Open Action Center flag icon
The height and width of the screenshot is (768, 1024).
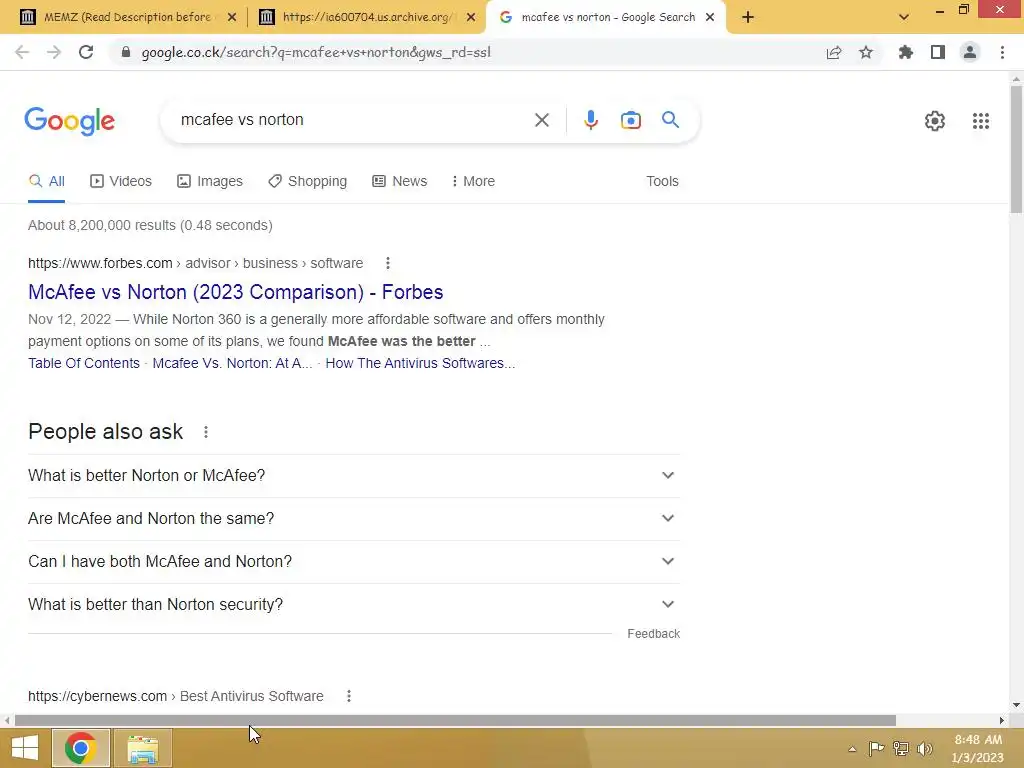tap(876, 748)
